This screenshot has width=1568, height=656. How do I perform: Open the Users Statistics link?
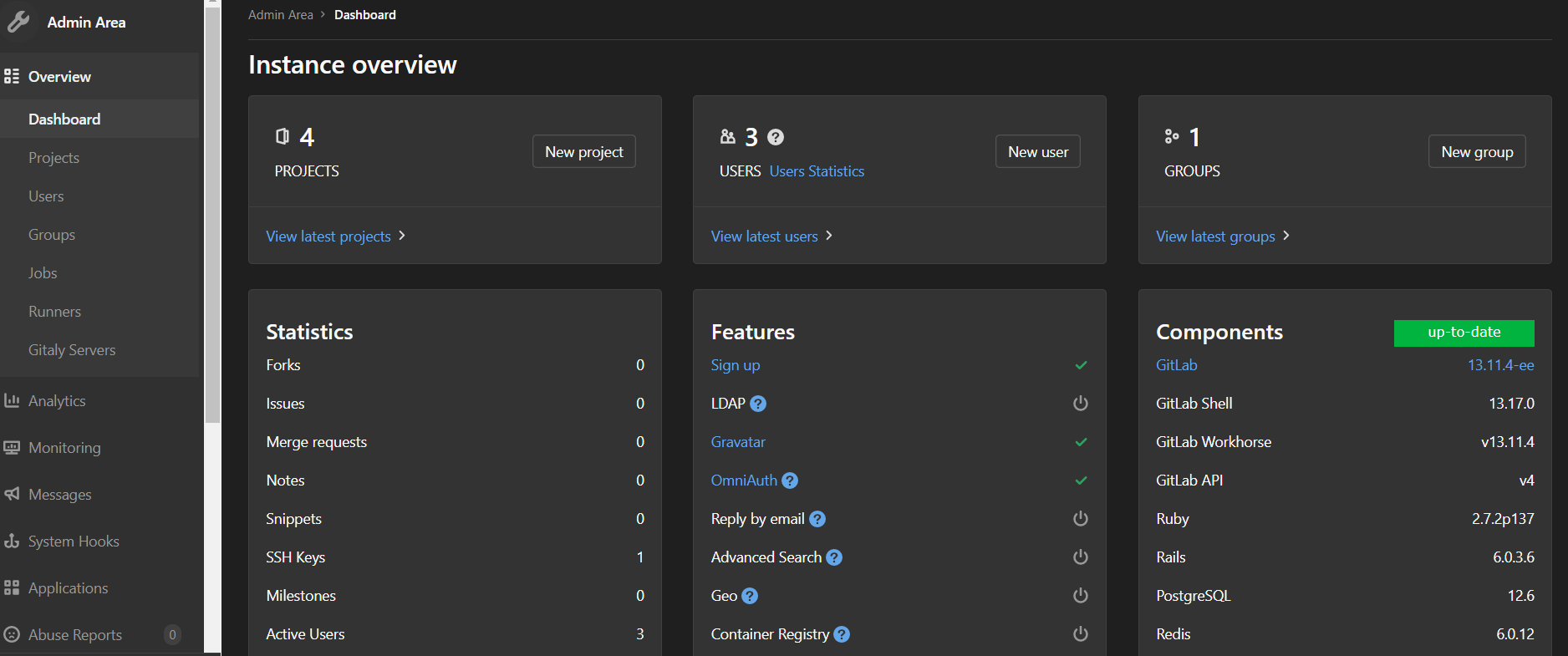817,170
